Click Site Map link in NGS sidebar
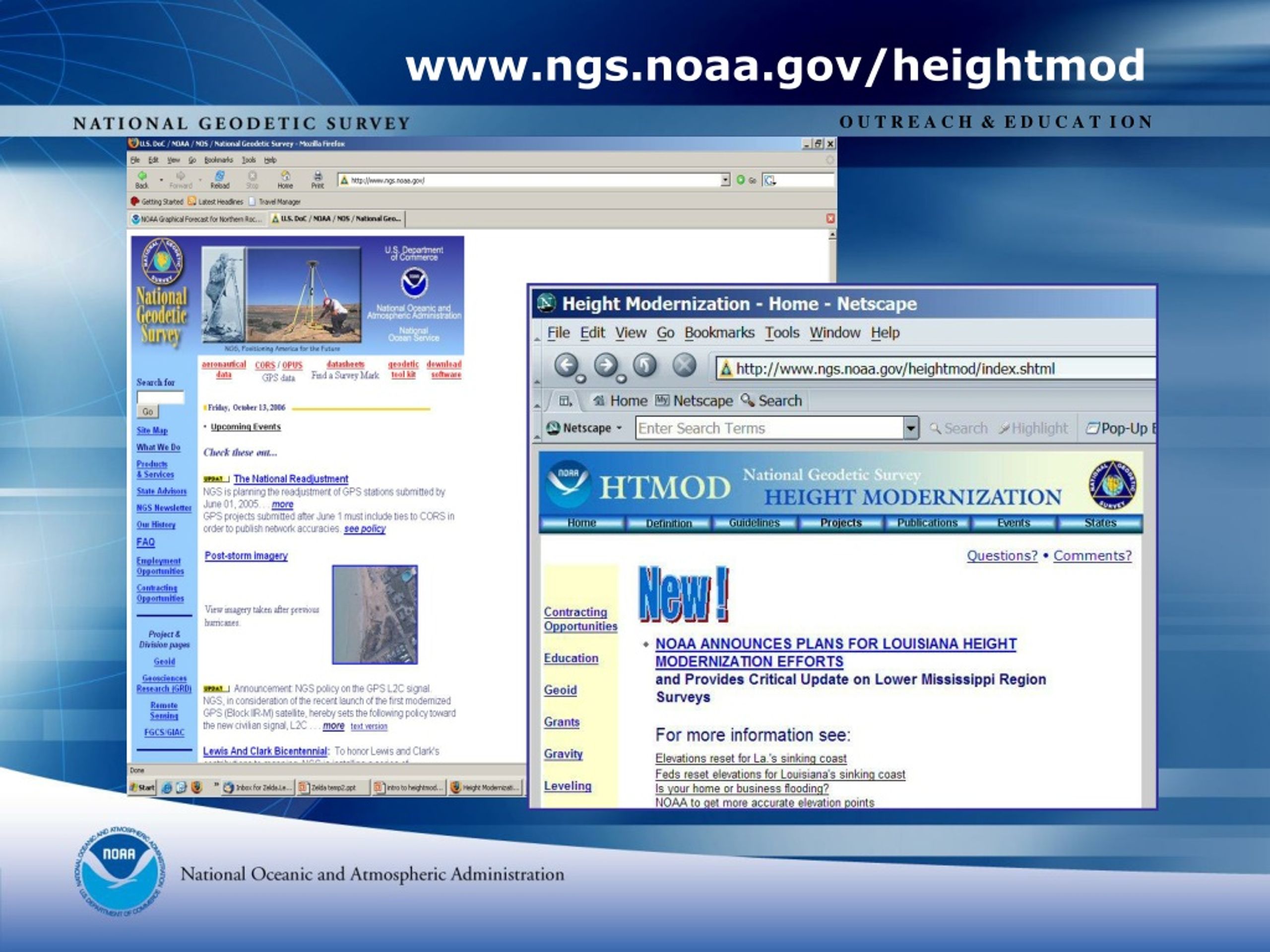The width and height of the screenshot is (1270, 952). coord(152,430)
